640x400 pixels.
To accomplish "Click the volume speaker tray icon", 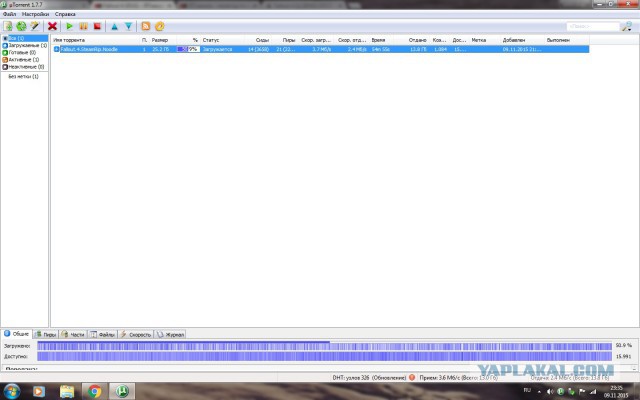I will (550, 392).
